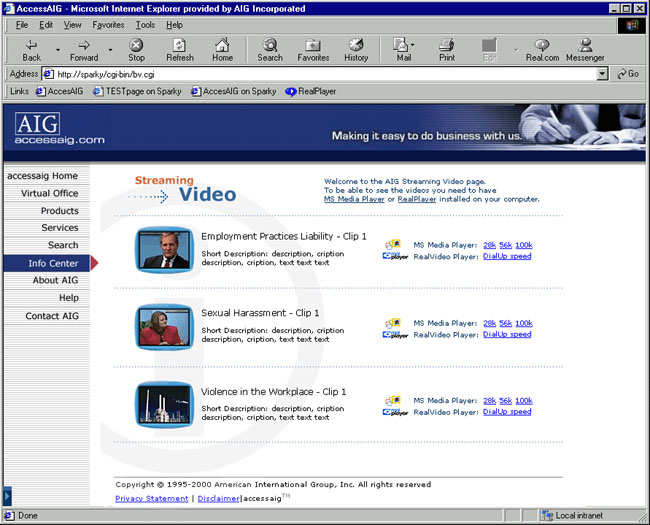The image size is (650, 525).
Task: Hit the Refresh toolbar icon
Action: (x=180, y=46)
